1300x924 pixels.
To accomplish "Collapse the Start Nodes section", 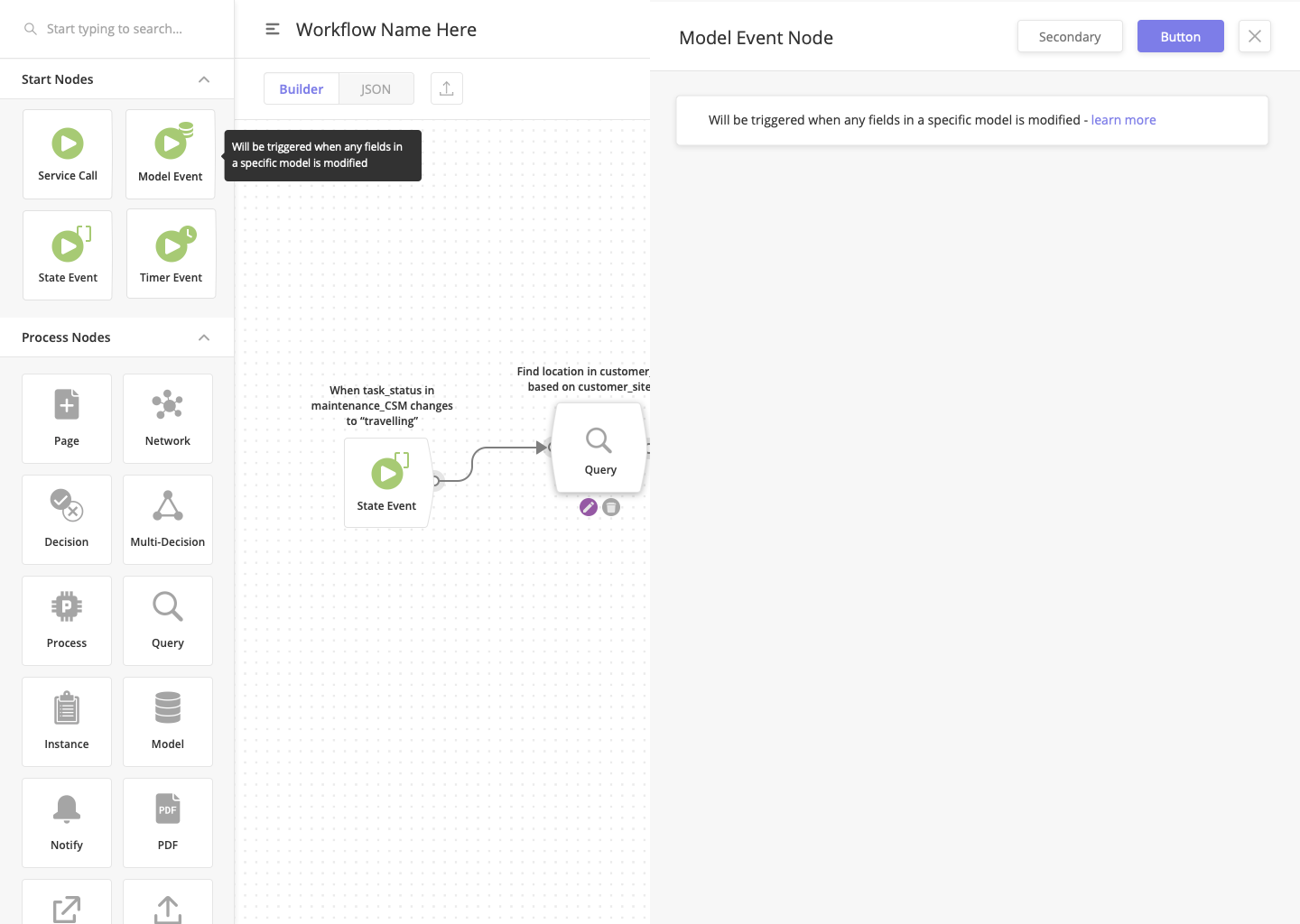I will (204, 79).
